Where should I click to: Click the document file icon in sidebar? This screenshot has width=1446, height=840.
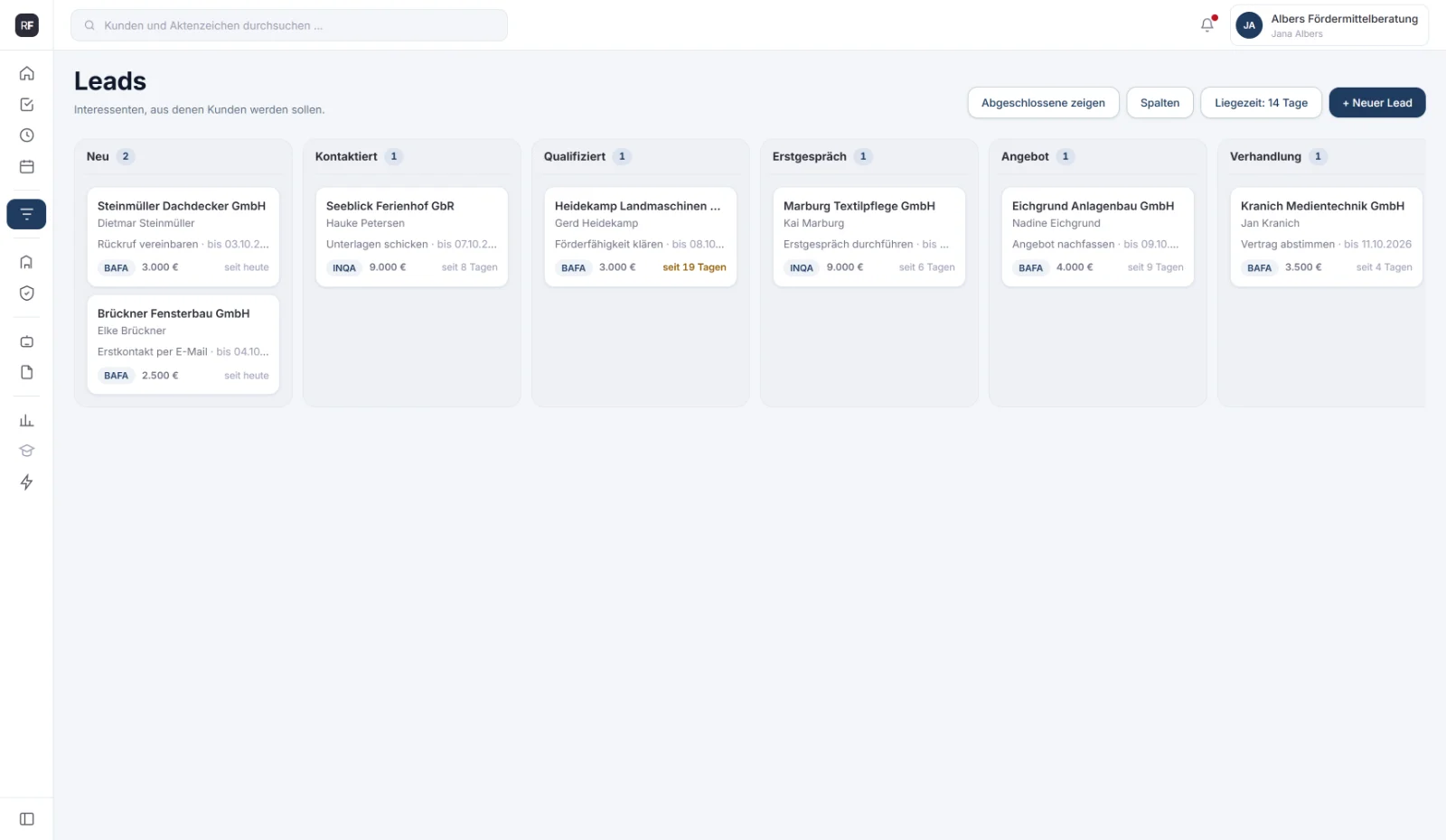(27, 372)
